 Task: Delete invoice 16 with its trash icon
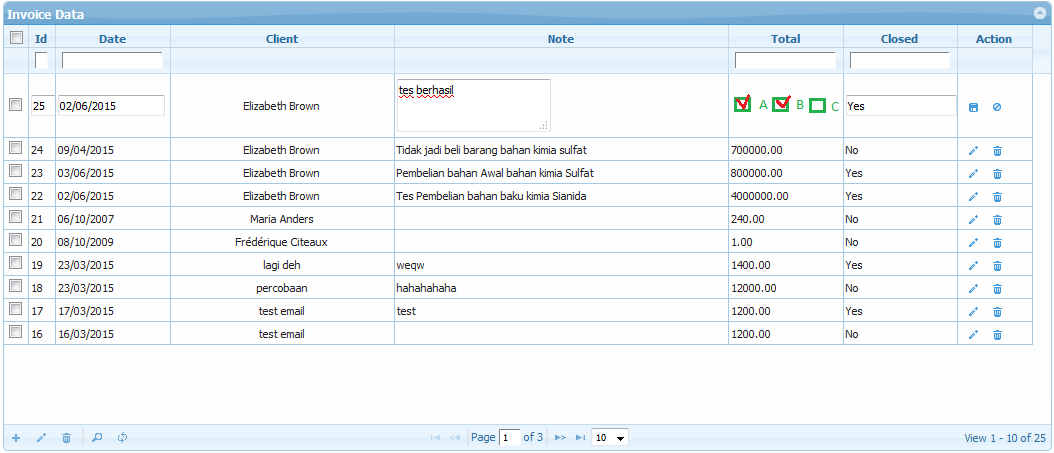[x=998, y=335]
